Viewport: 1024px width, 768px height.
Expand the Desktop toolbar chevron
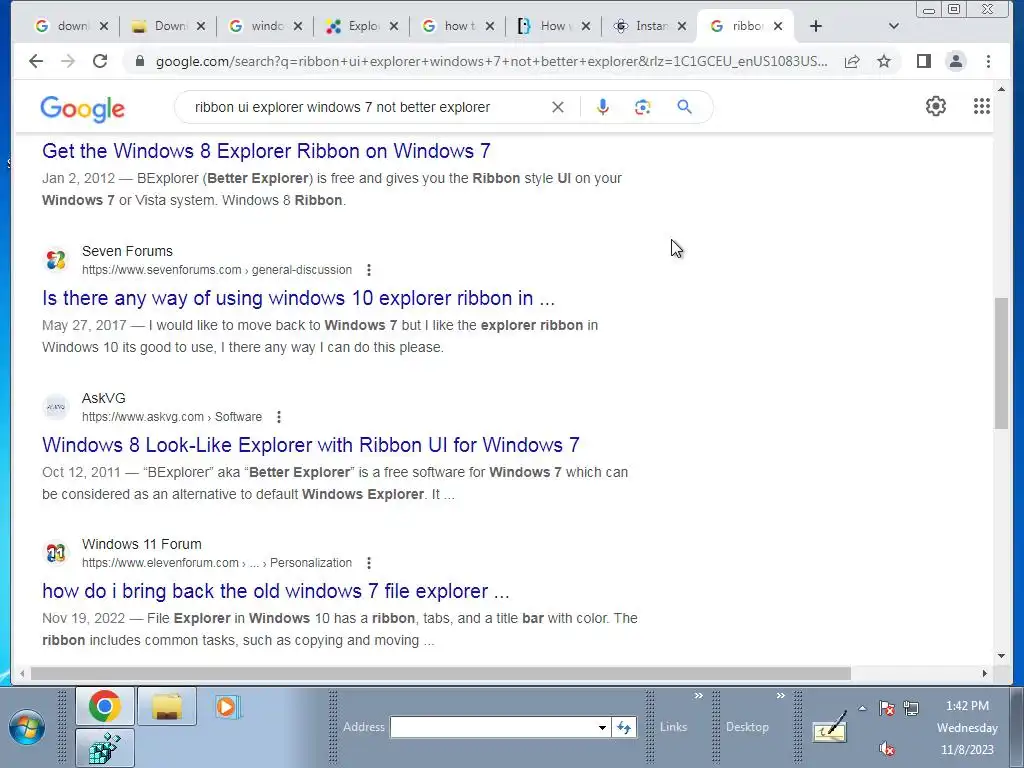point(780,696)
